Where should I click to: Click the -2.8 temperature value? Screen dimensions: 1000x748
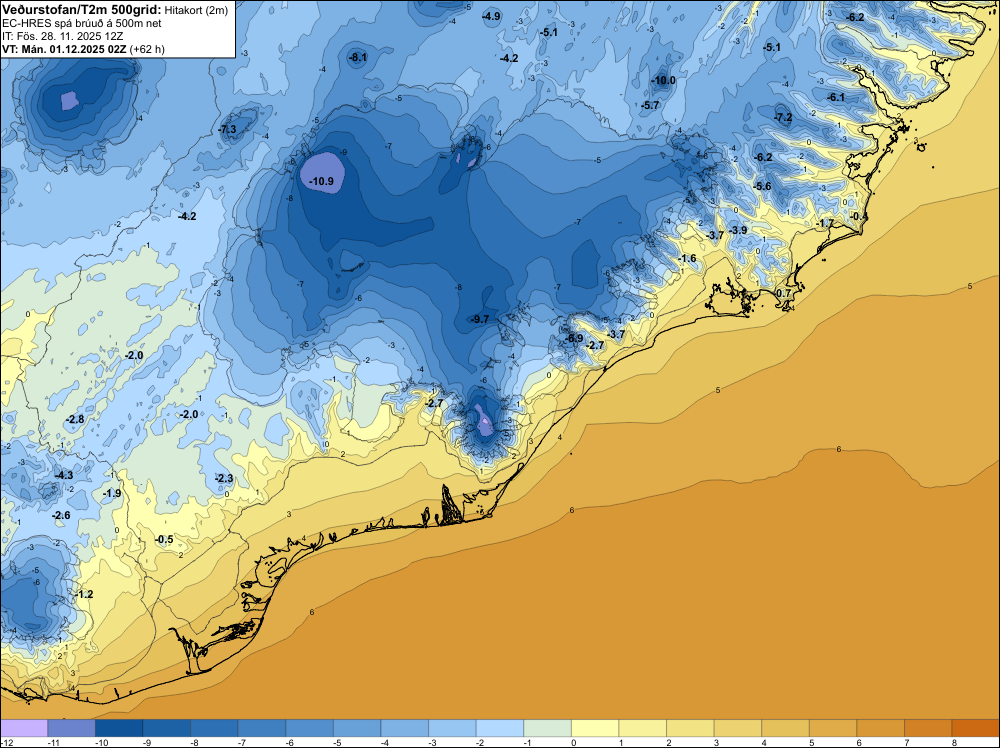[x=75, y=419]
